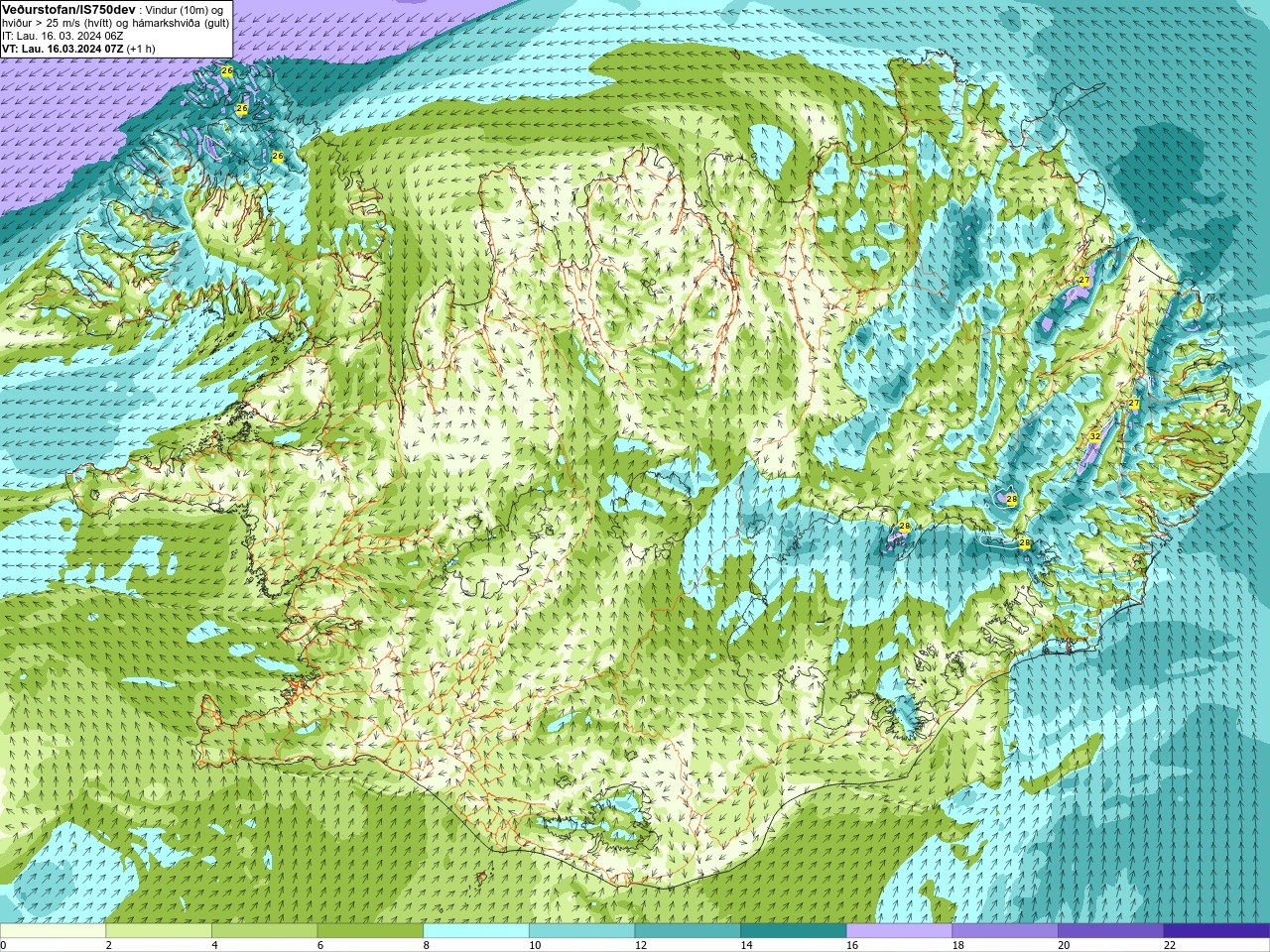Click the legend scale value '0'
This screenshot has width=1270, height=952.
(3, 945)
